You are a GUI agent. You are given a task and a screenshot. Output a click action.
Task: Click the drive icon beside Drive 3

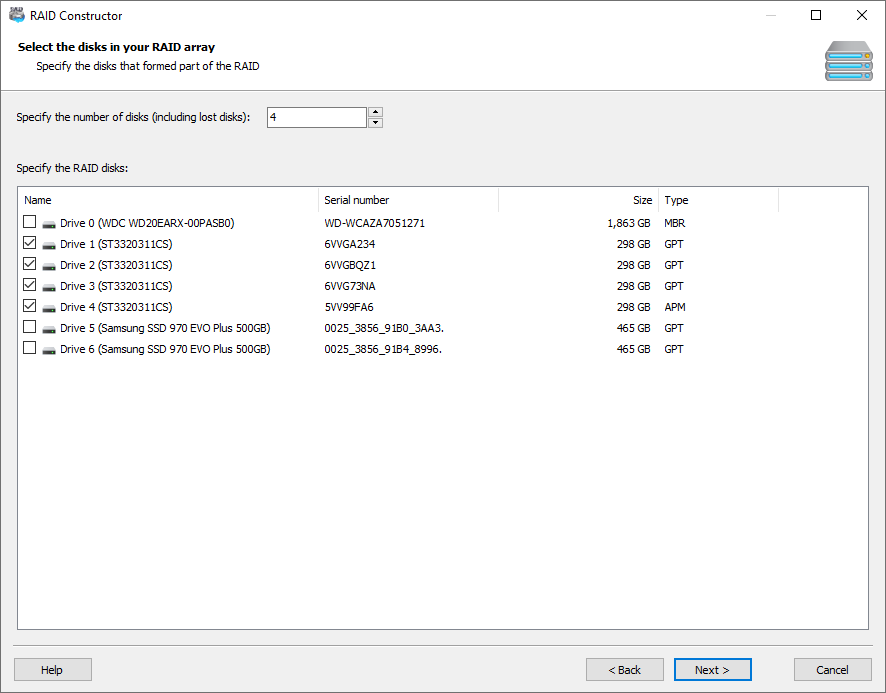pyautogui.click(x=49, y=286)
